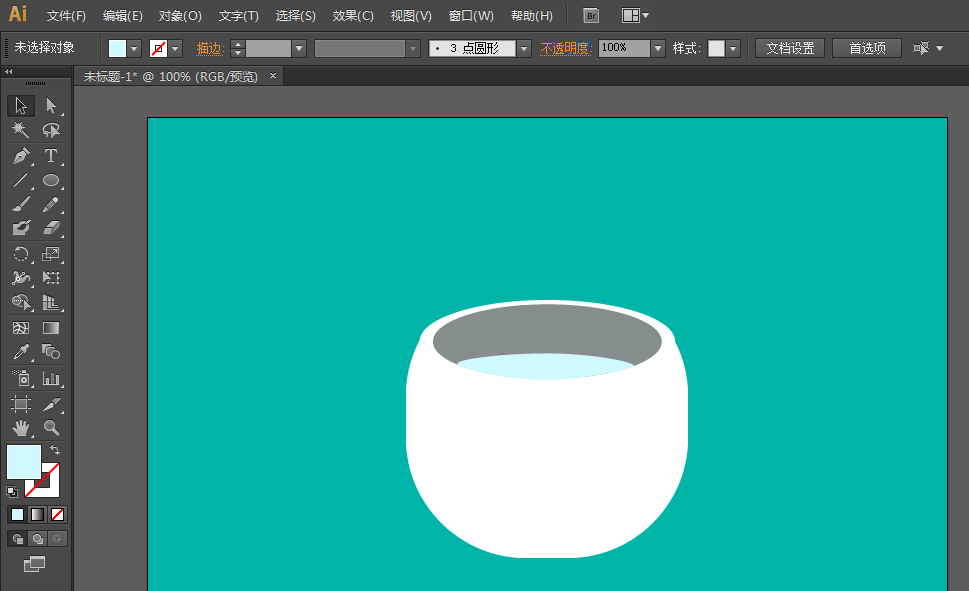Select the Perspective Grid tool
Screen dimensions: 969x591
[x=51, y=302]
